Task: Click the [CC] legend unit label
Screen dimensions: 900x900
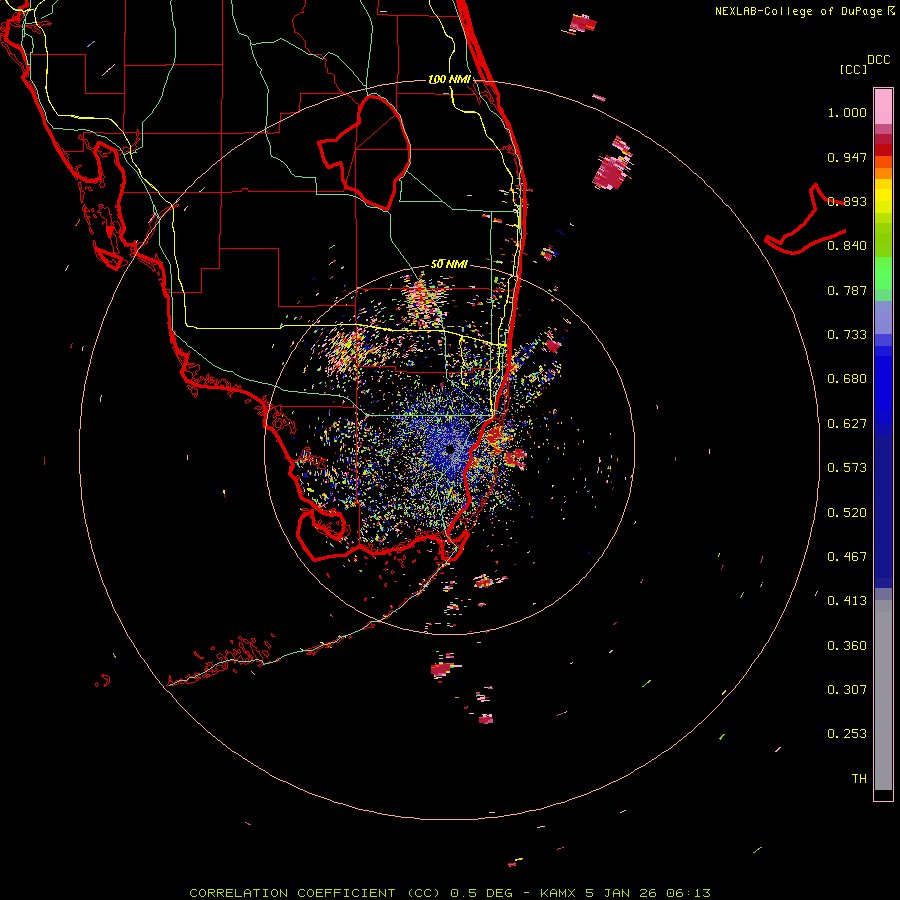Action: click(x=853, y=69)
